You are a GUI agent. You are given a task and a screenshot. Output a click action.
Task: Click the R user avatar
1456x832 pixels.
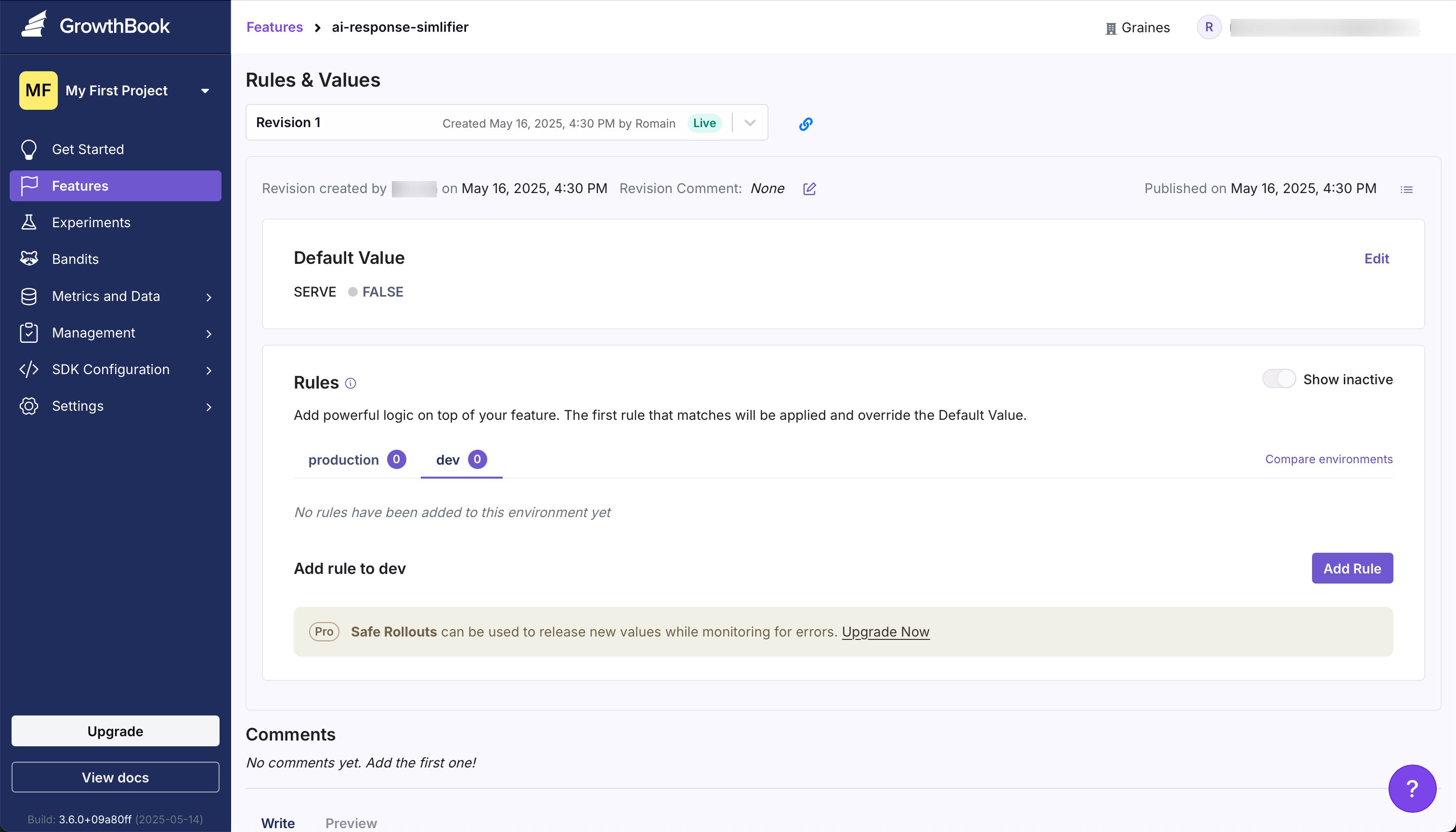[x=1209, y=27]
